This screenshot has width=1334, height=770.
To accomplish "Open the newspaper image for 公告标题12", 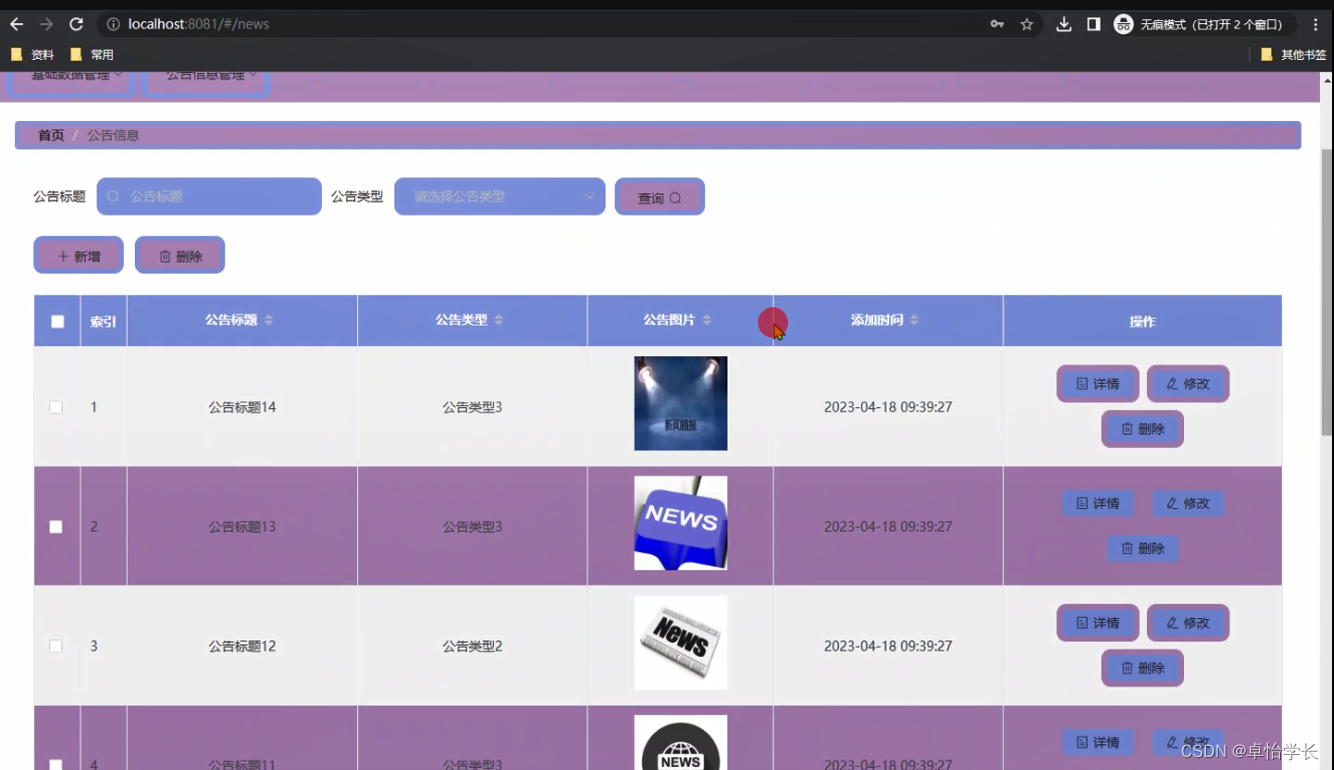I will (x=681, y=643).
